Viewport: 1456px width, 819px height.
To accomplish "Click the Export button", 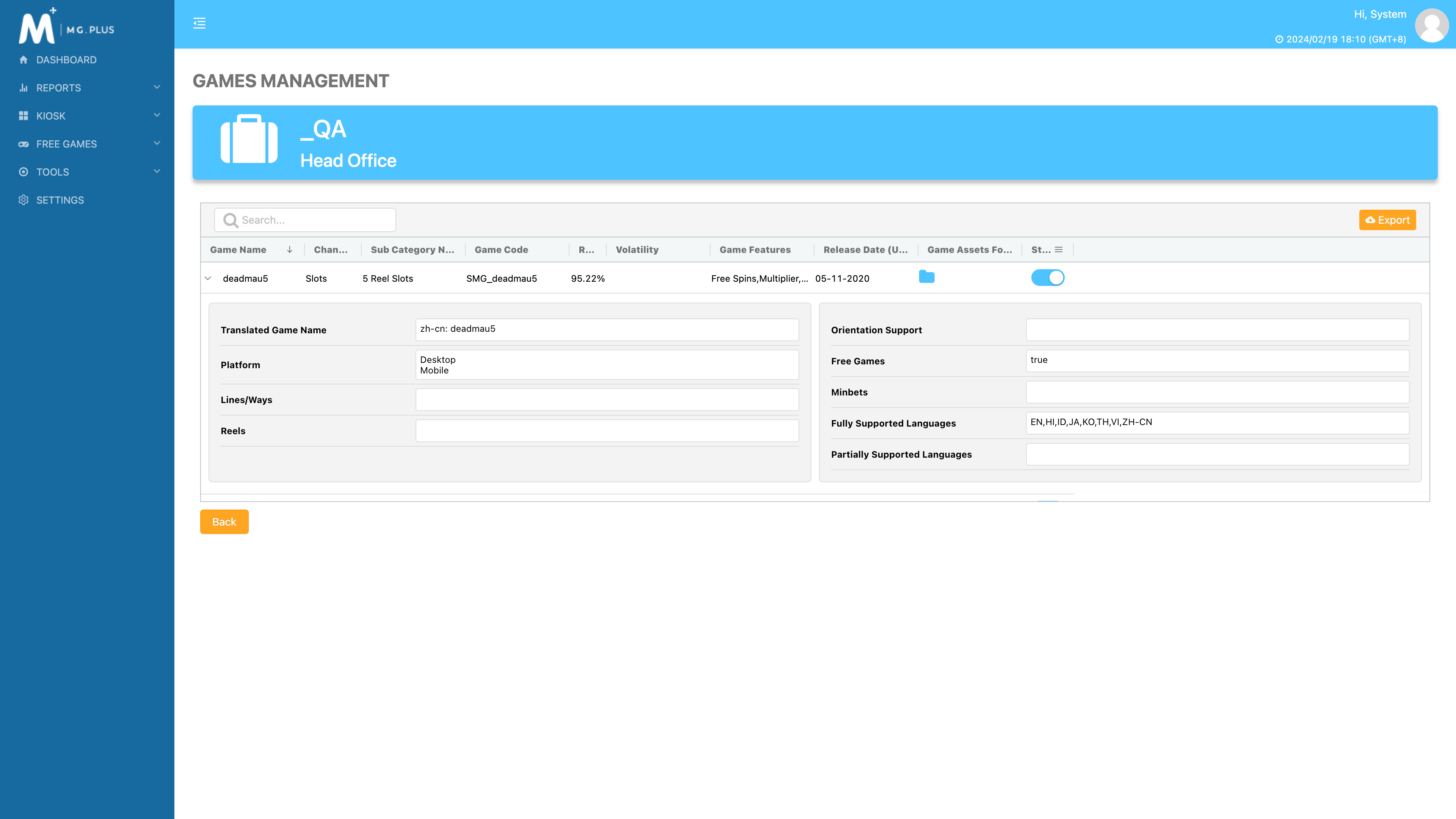I will click(x=1387, y=220).
